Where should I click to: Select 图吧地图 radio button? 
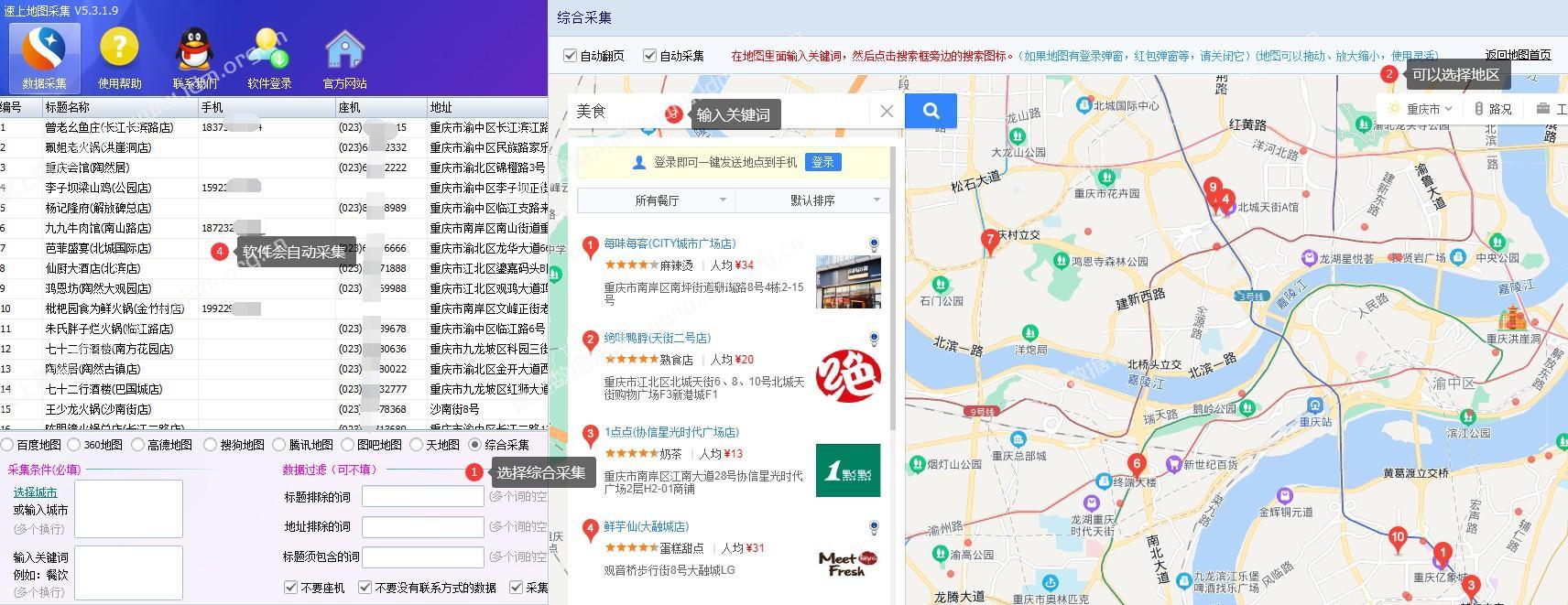point(347,445)
